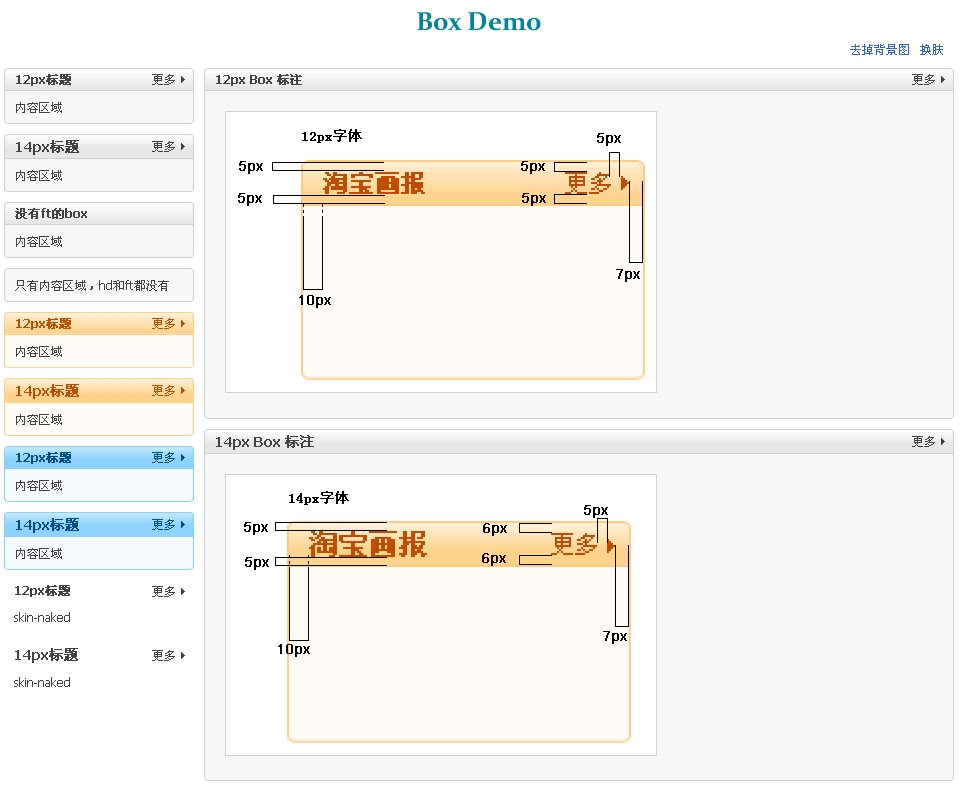Screen dimensions: 961x786
Task: Open 更多 in orange 14px标题 box
Action: click(169, 391)
